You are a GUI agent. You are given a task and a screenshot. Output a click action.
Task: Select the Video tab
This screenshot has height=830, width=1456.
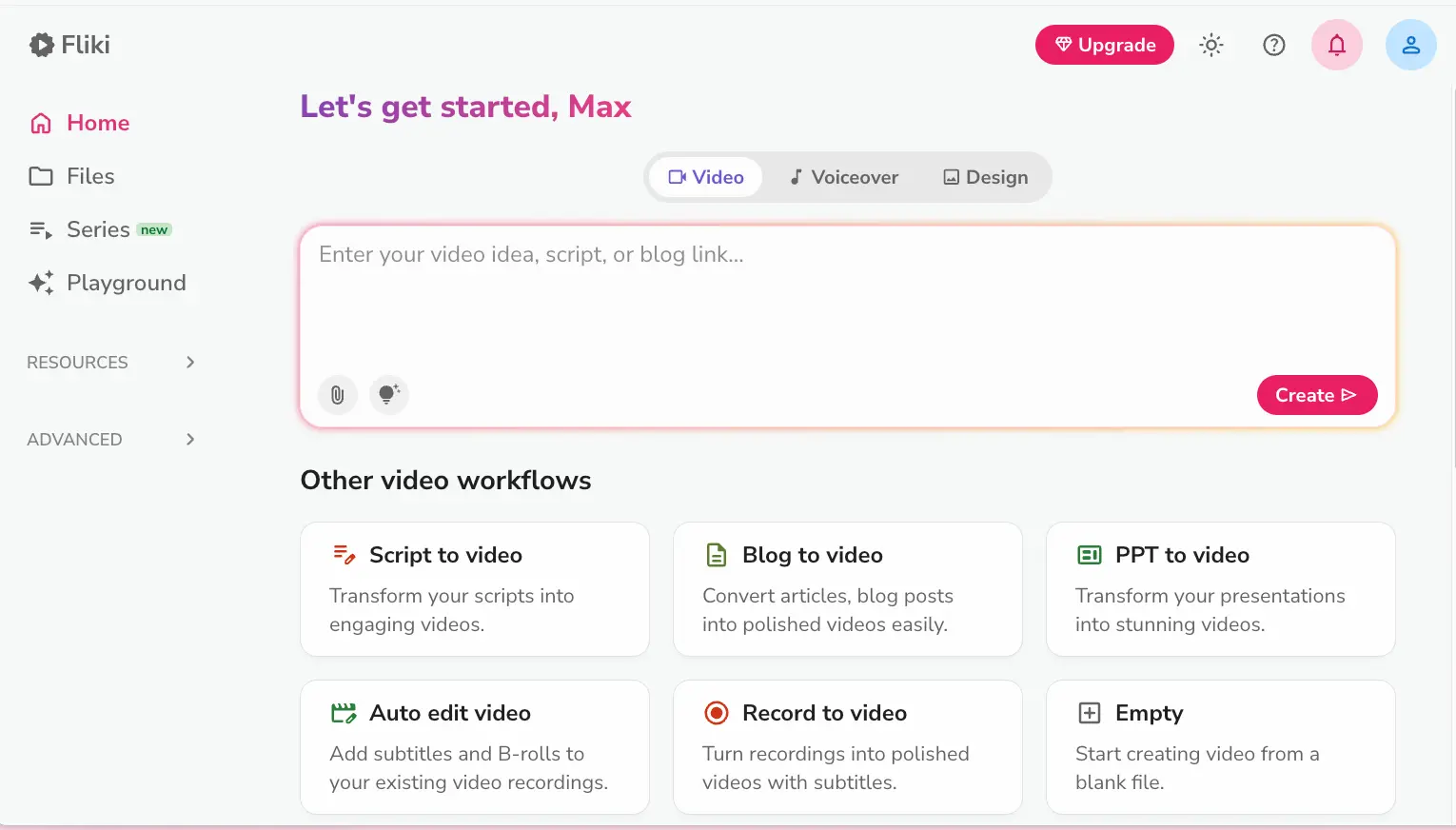pos(706,177)
